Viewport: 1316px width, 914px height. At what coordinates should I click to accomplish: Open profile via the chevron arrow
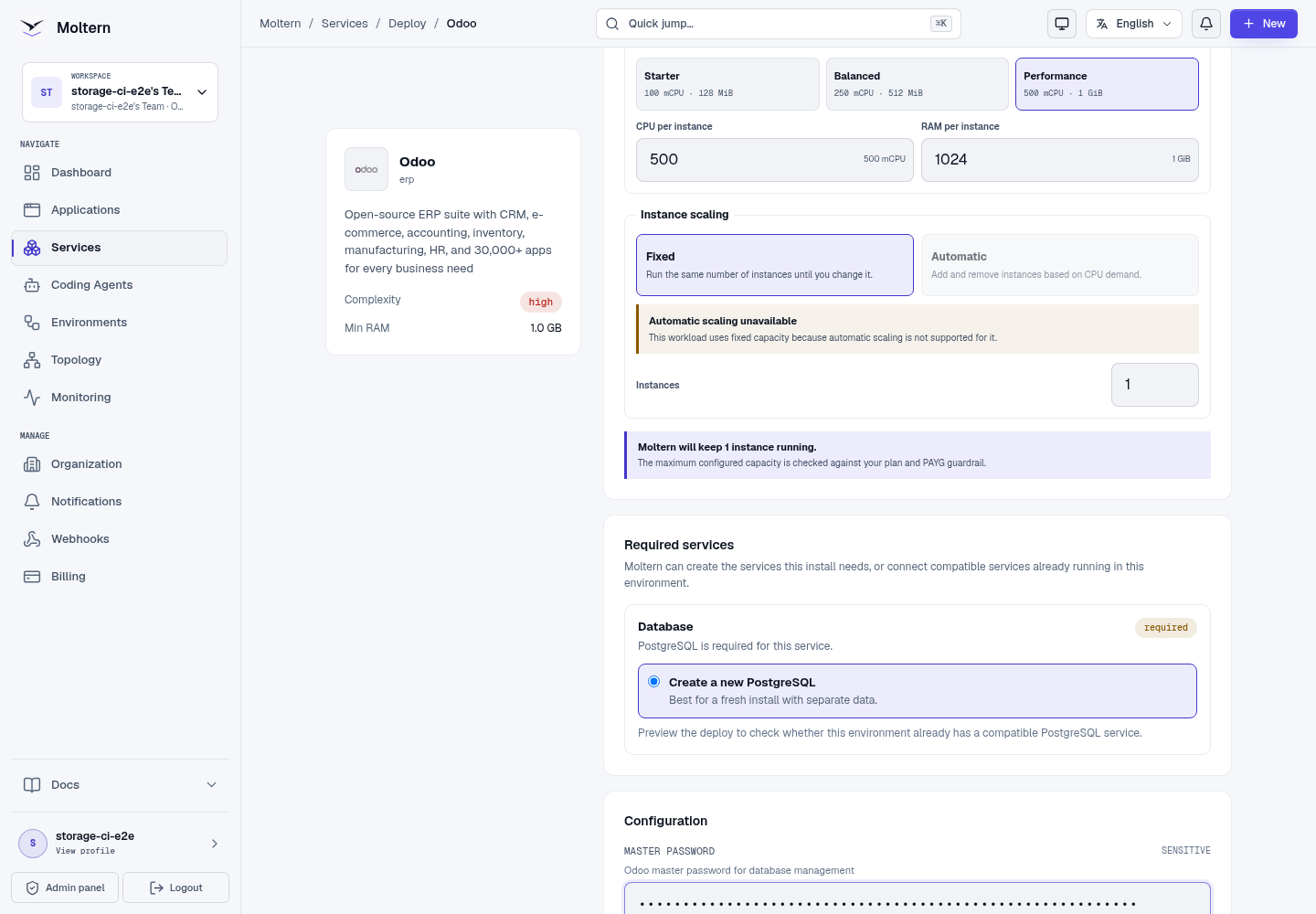coord(215,844)
